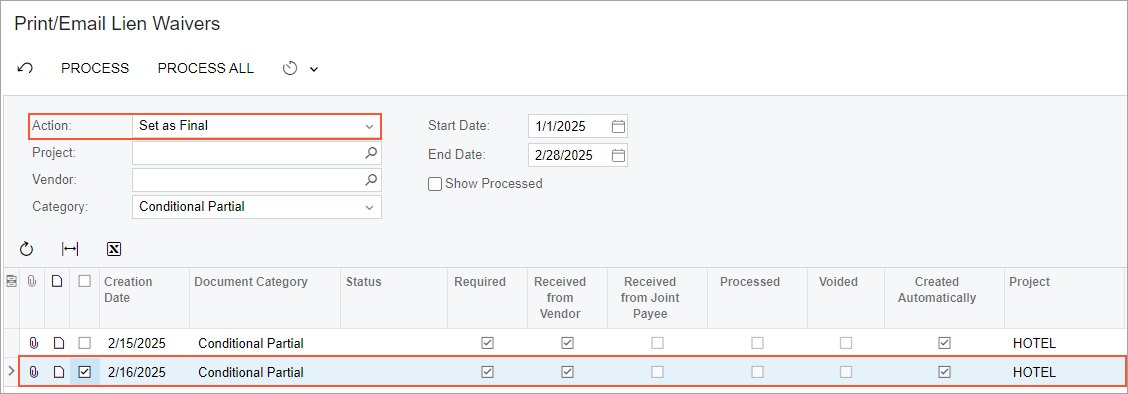Screen dimensions: 1128x394
Task: Open calendar picker for End Date
Action: (x=618, y=155)
